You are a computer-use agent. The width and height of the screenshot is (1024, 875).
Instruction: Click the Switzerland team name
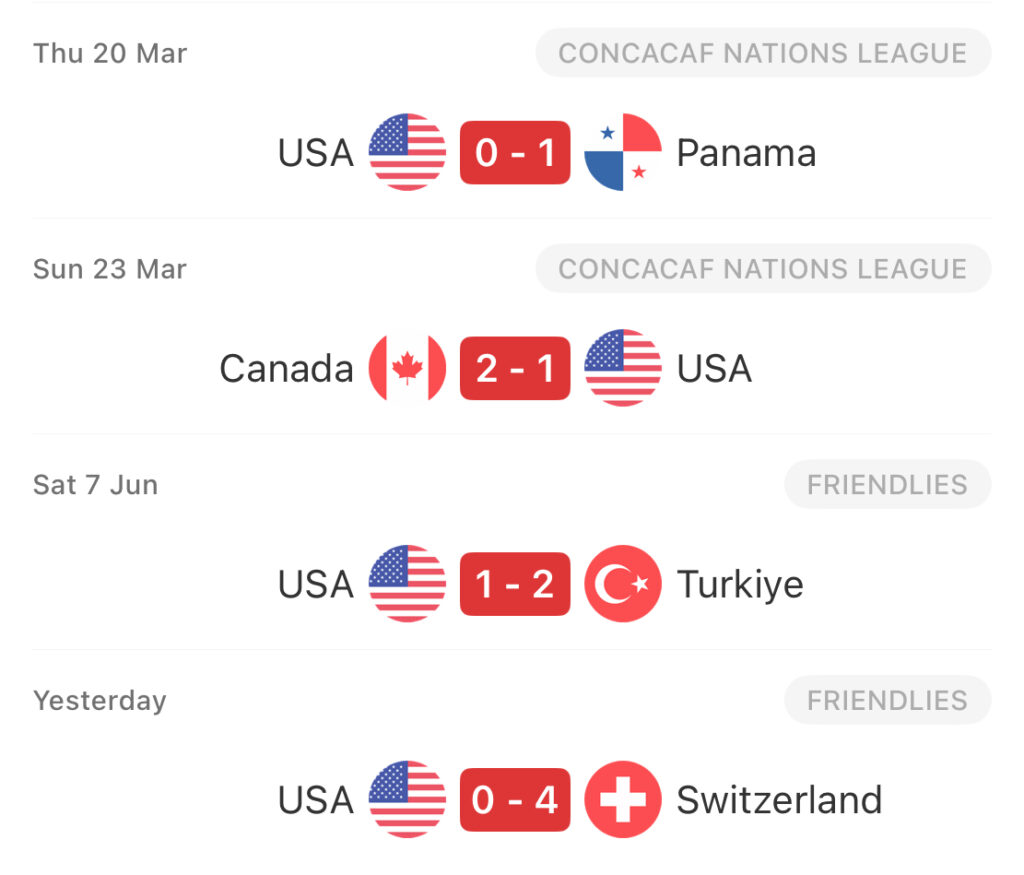click(x=779, y=800)
